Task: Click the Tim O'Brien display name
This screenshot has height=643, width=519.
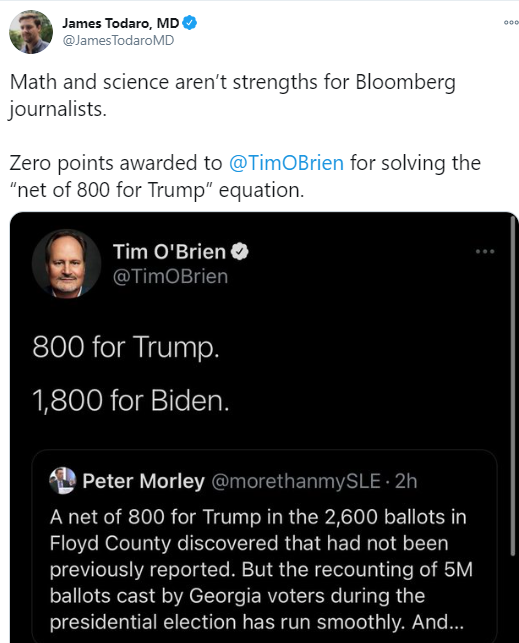Action: [169, 251]
